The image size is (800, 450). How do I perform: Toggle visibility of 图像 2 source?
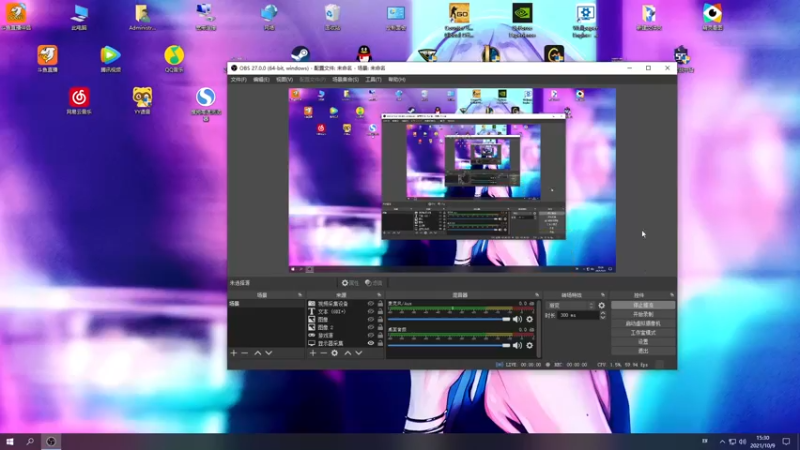[x=371, y=327]
